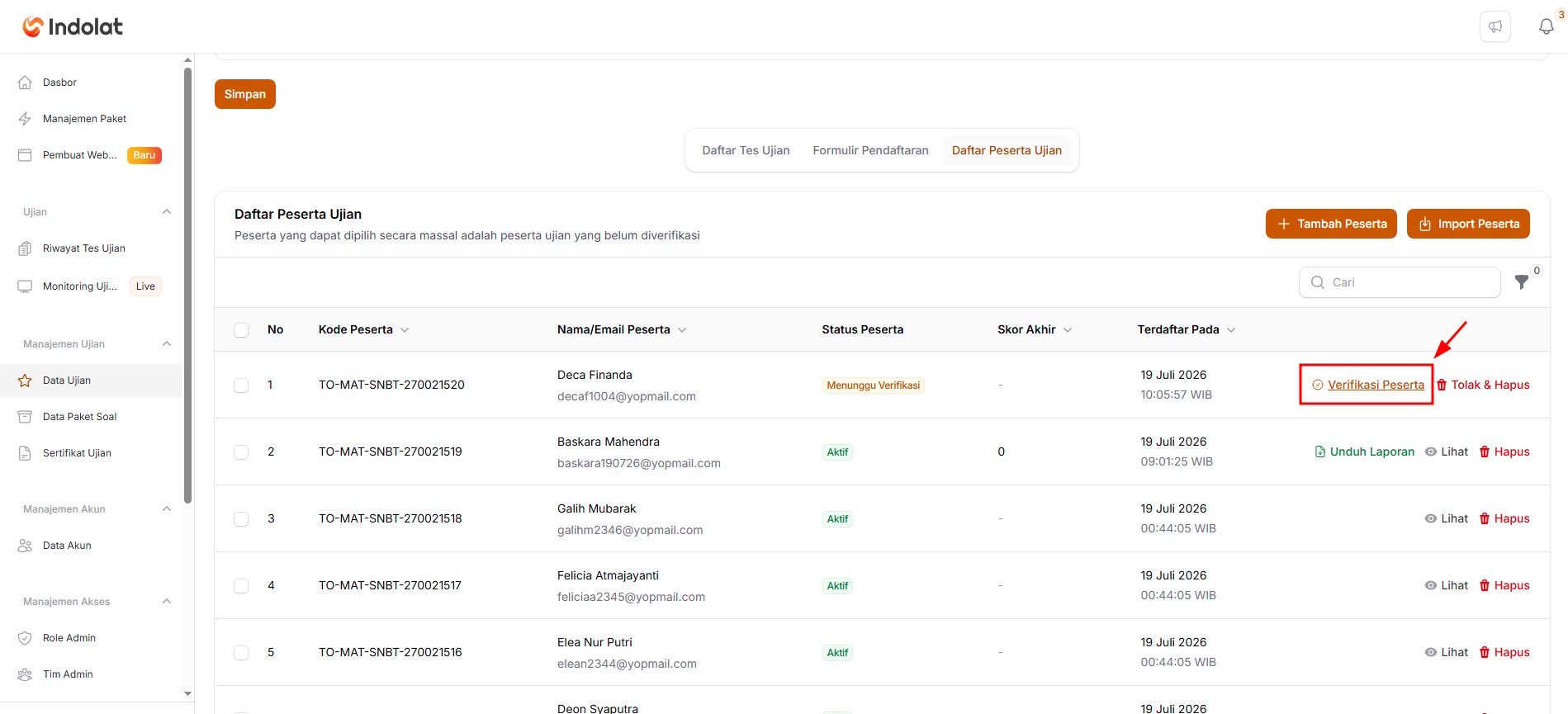
Task: Click the Monitoring Ujian monitor icon
Action: (25, 286)
